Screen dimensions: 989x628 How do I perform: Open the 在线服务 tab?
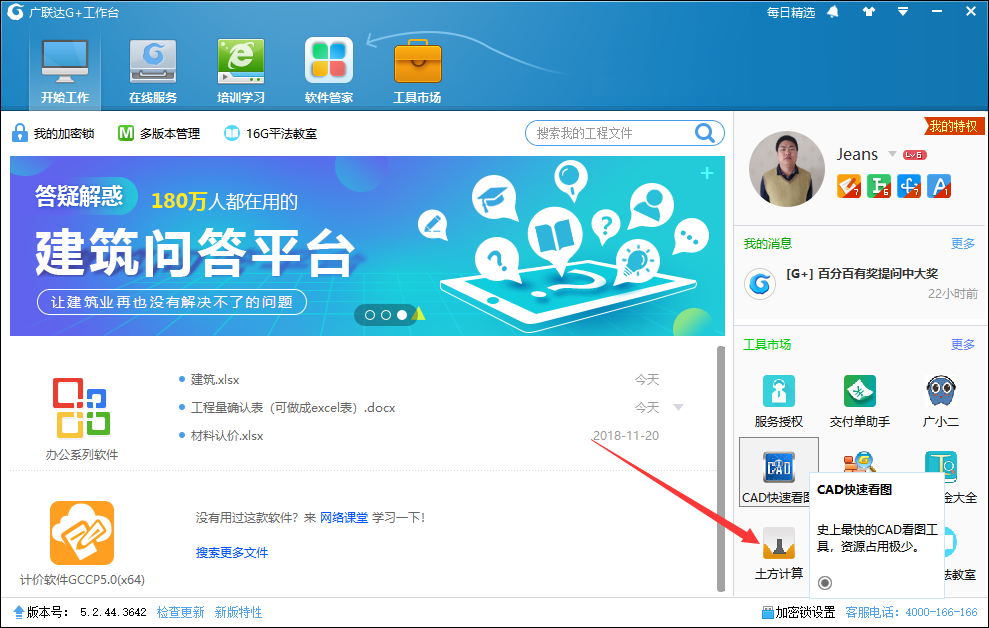(x=153, y=72)
